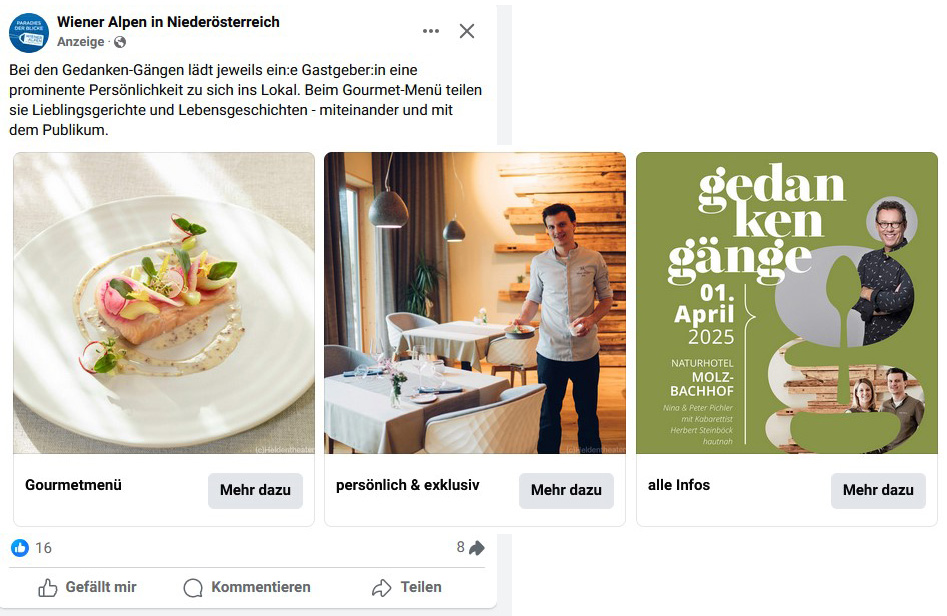Click the Gourmetmenü card title
Image resolution: width=947 pixels, height=616 pixels.
coord(73,485)
